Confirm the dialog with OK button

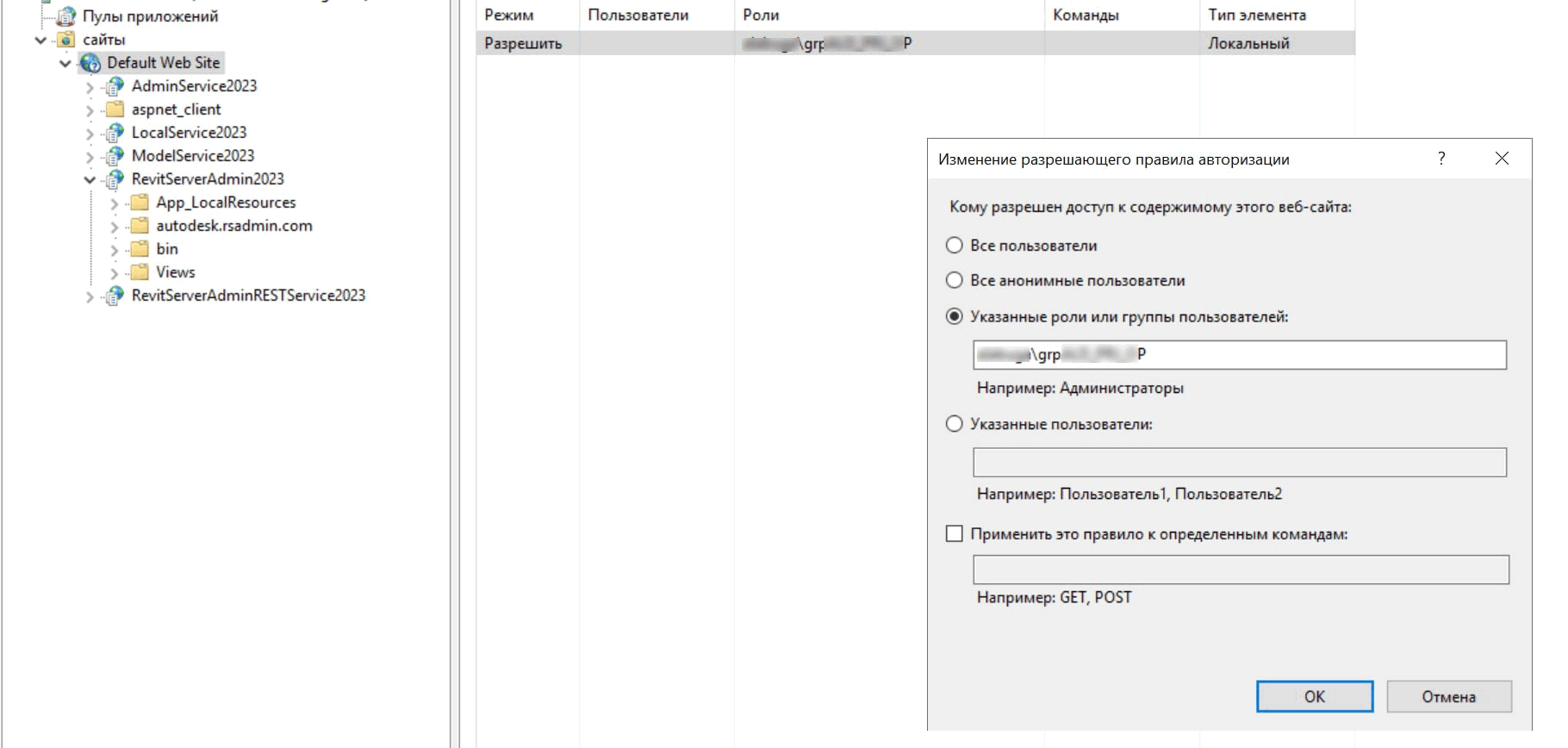[x=1314, y=696]
